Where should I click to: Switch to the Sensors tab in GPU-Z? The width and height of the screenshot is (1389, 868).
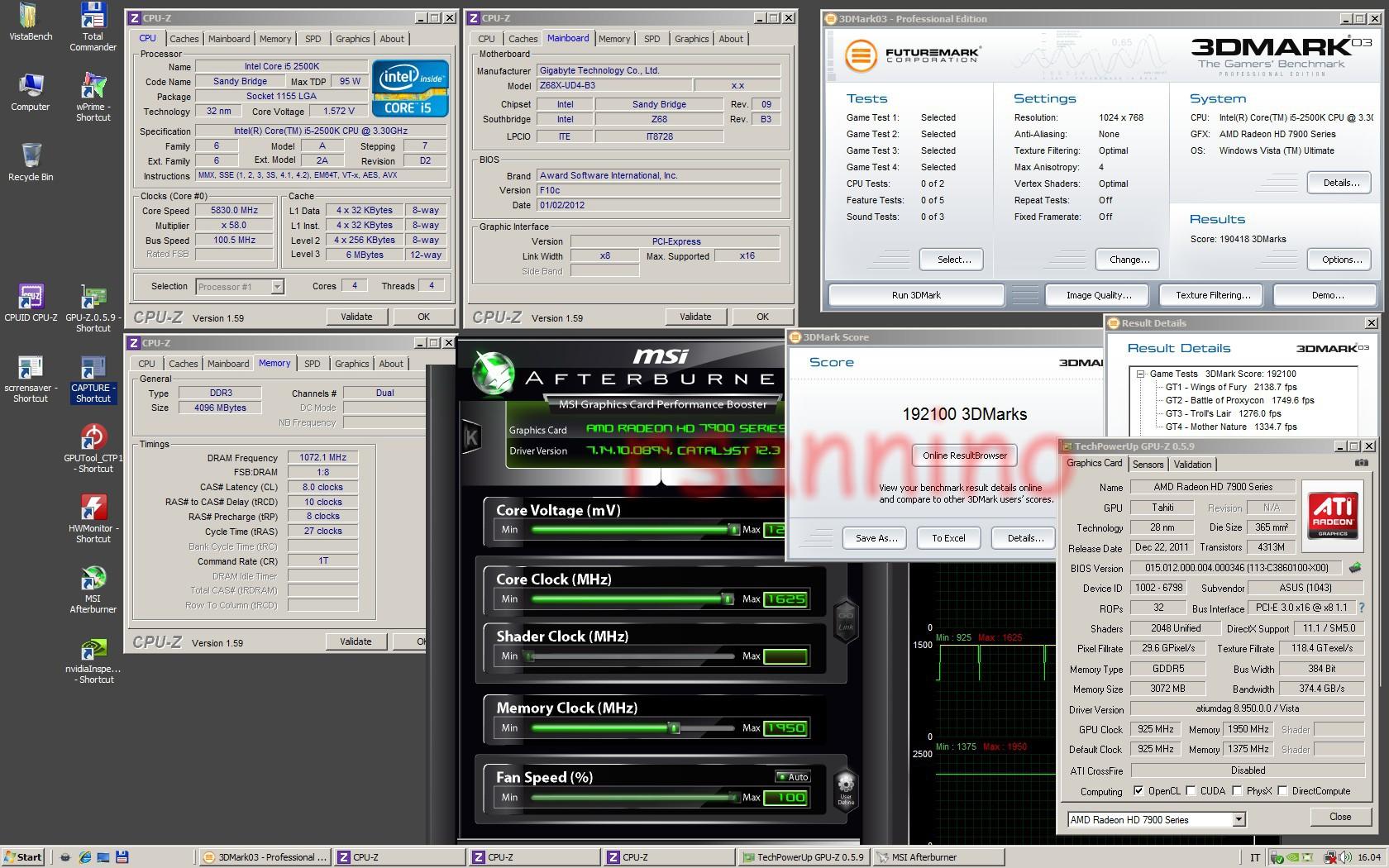point(1148,465)
